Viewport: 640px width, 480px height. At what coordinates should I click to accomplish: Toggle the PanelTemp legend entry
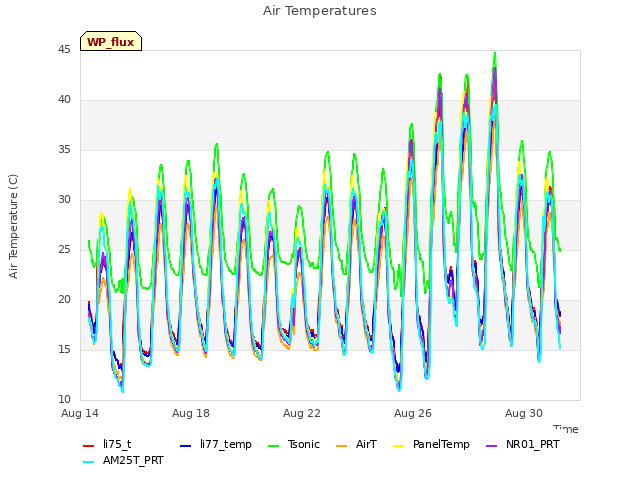pos(431,444)
